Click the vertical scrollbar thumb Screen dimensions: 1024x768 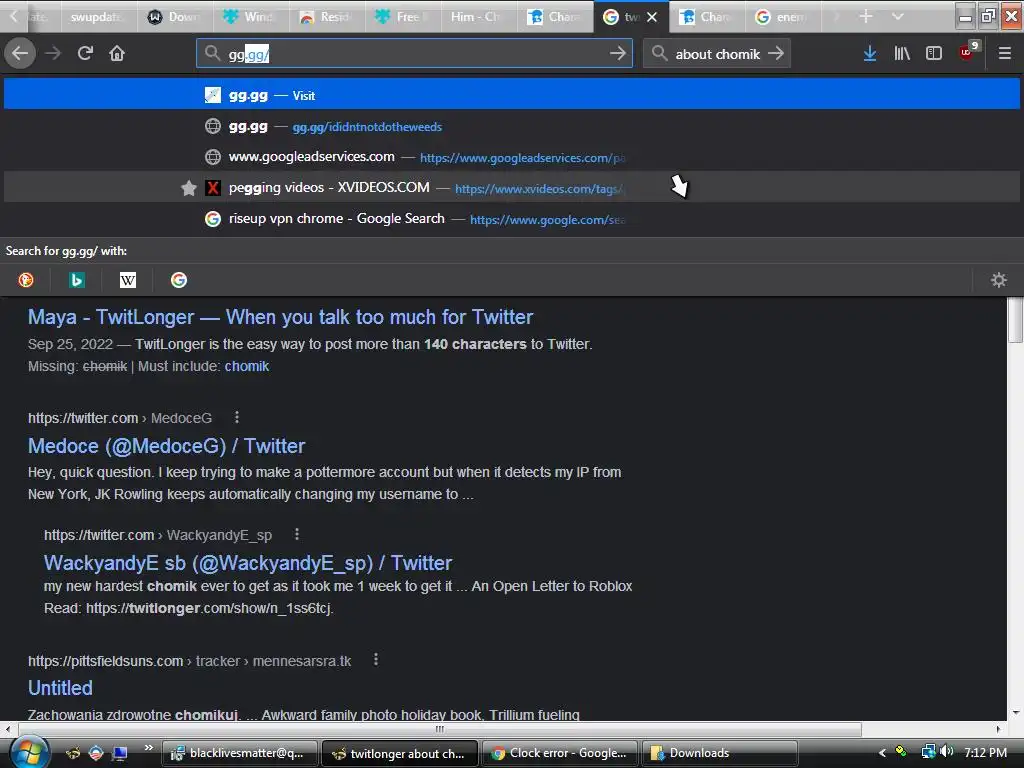pyautogui.click(x=1015, y=320)
